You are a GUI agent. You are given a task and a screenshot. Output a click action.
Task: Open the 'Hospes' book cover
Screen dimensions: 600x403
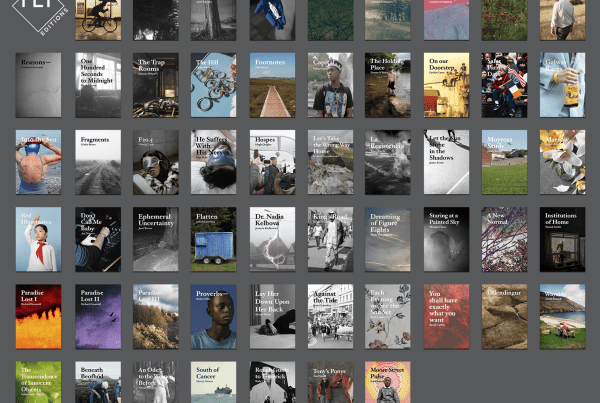(x=272, y=162)
